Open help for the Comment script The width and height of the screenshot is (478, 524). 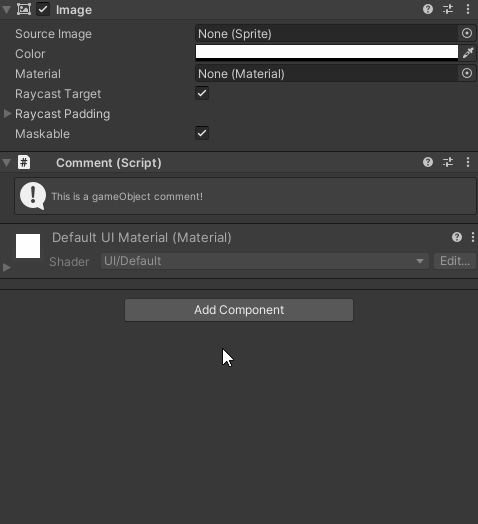(x=428, y=162)
